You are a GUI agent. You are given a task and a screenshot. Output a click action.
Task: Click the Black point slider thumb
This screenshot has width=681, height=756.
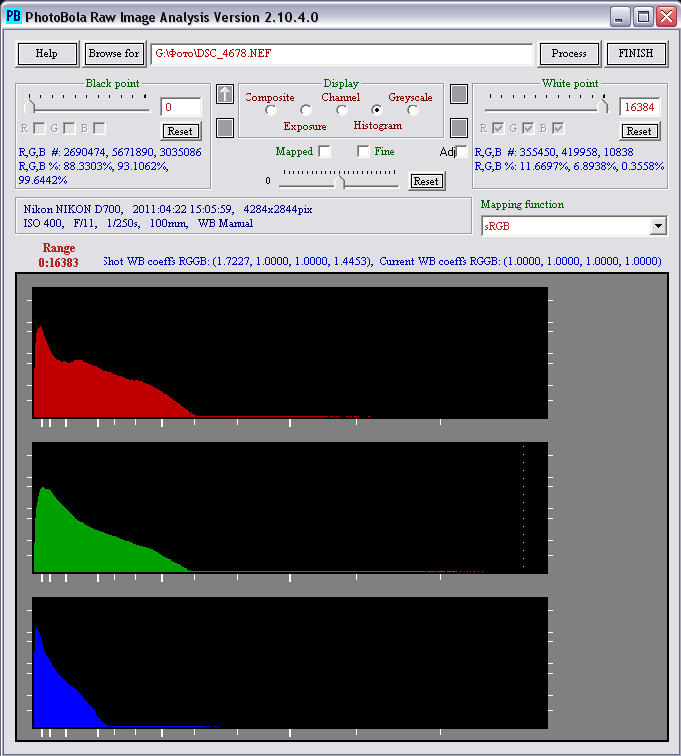point(29,106)
